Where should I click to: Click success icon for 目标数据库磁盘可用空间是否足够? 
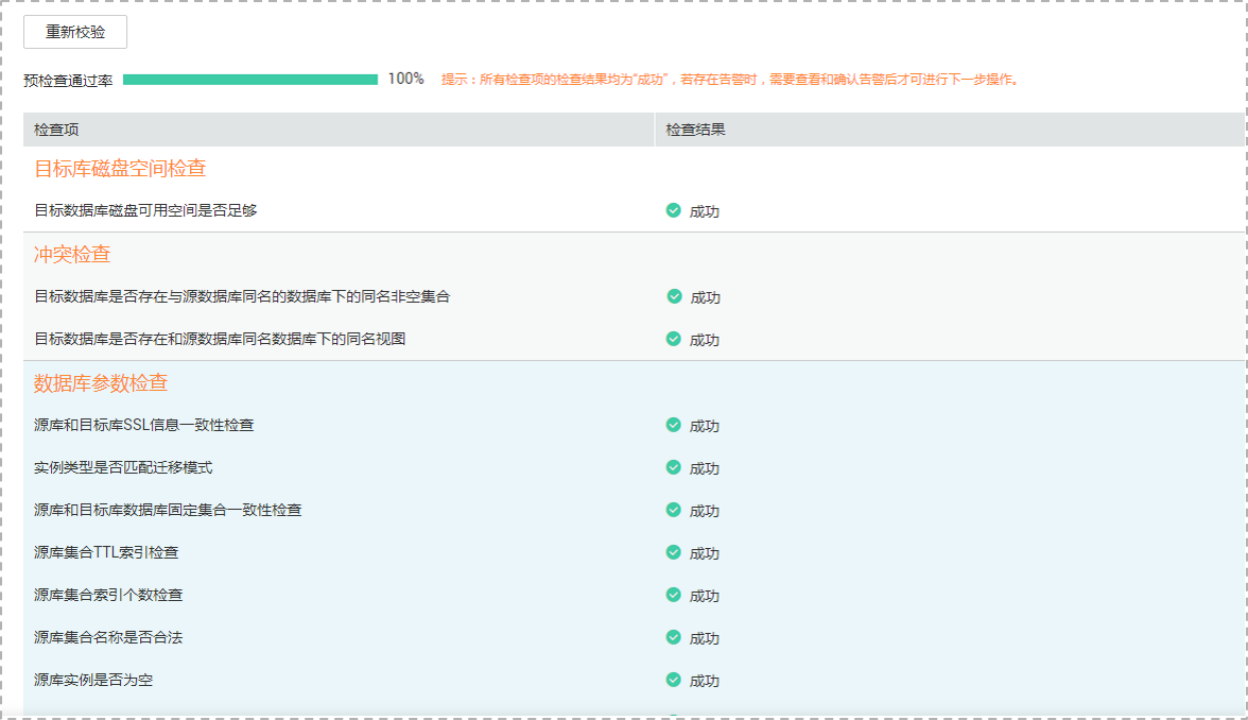673,211
